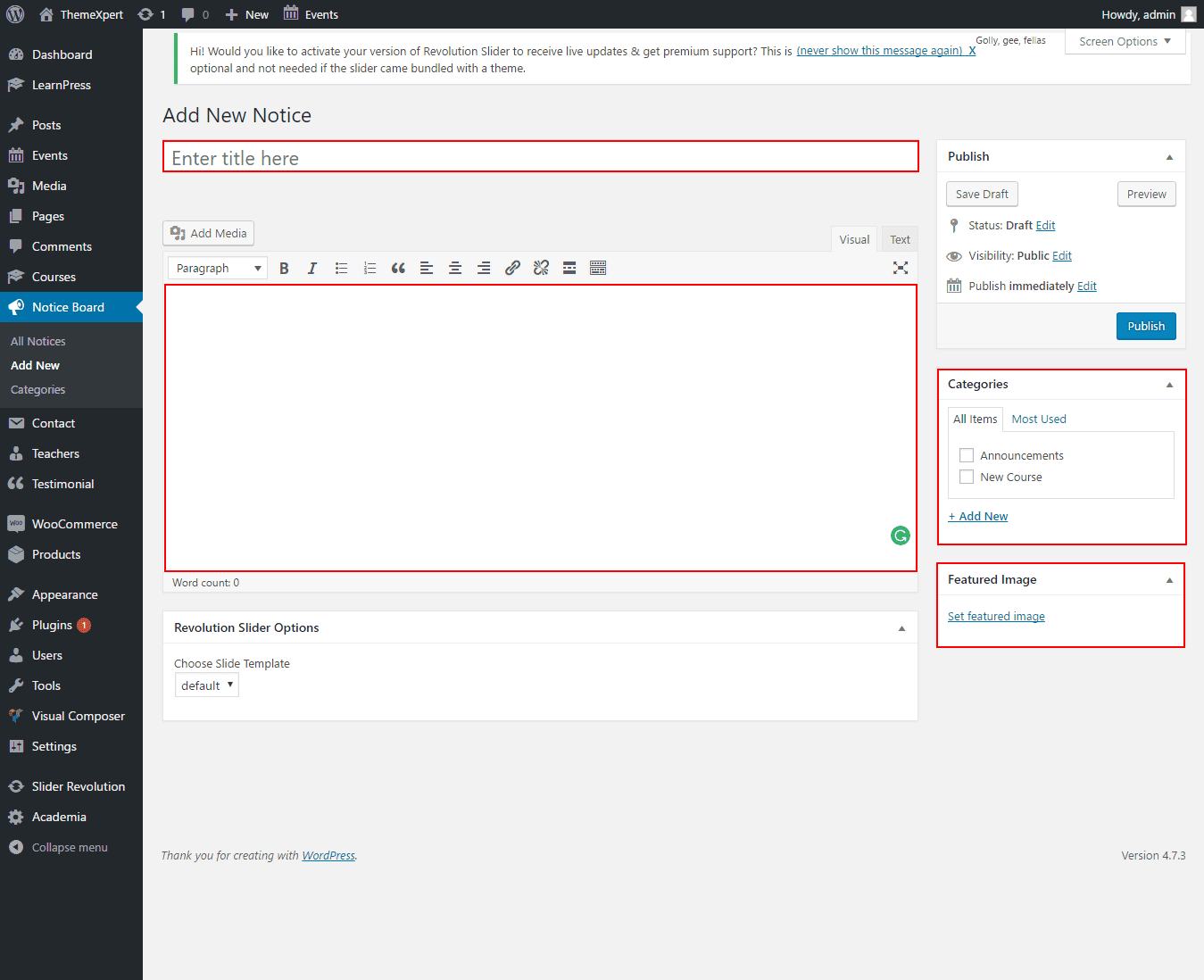The image size is (1204, 980).
Task: Select the Most Used categories tab
Action: [1039, 419]
